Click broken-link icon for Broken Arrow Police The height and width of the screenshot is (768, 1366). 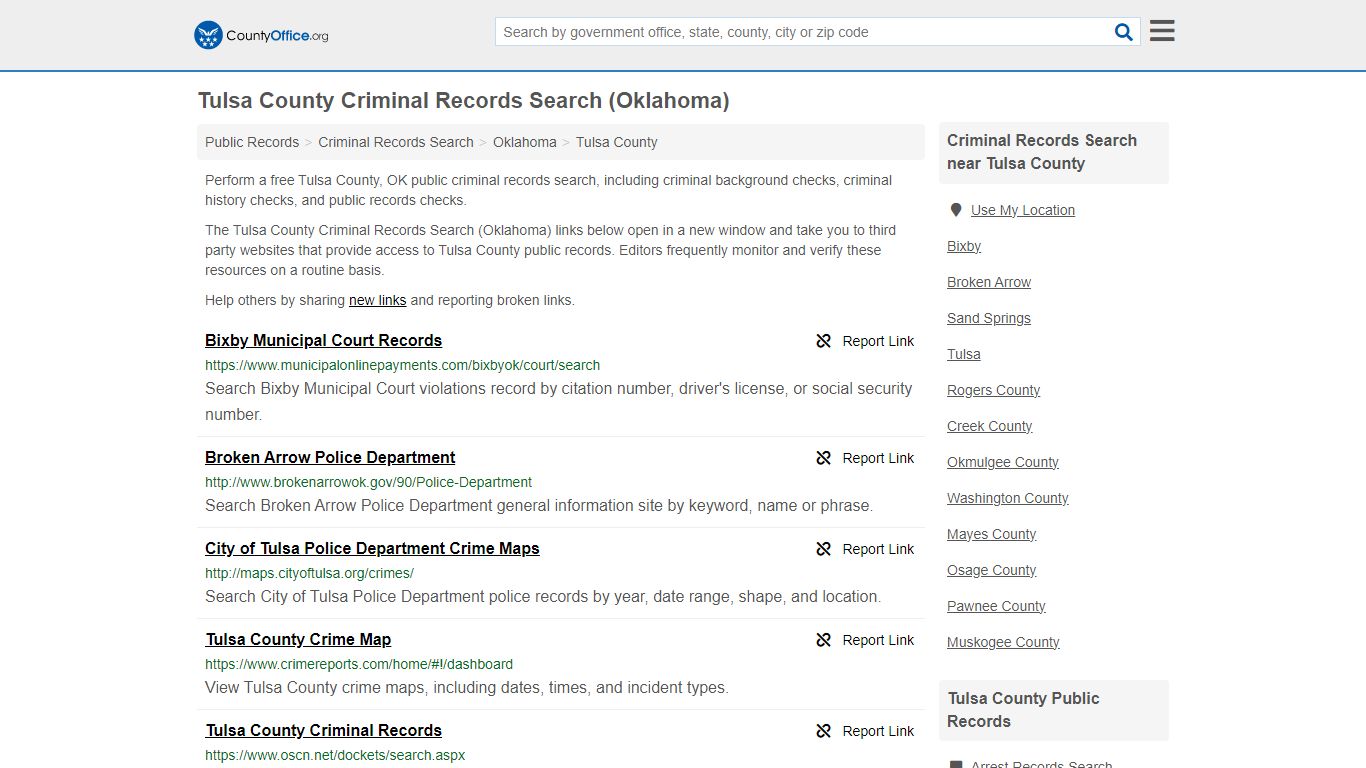click(x=824, y=458)
